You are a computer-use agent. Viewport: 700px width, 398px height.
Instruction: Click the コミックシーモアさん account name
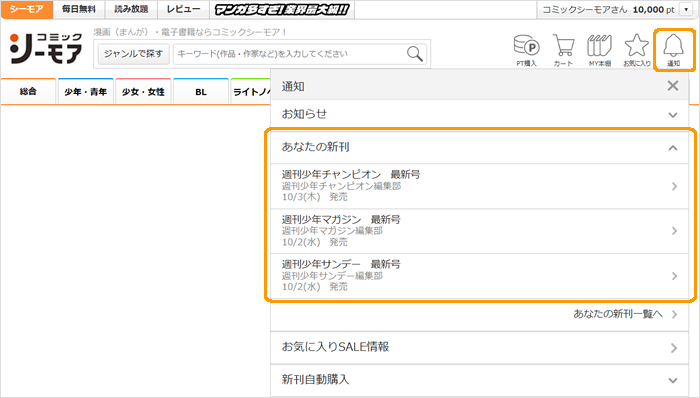click(584, 9)
